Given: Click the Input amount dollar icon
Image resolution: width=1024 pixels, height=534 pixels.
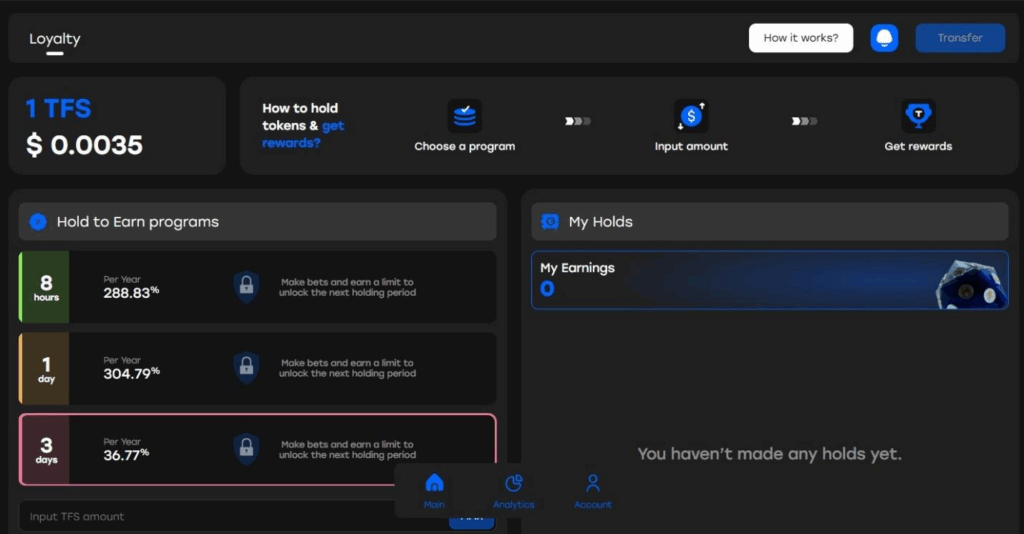Looking at the screenshot, I should click(691, 116).
